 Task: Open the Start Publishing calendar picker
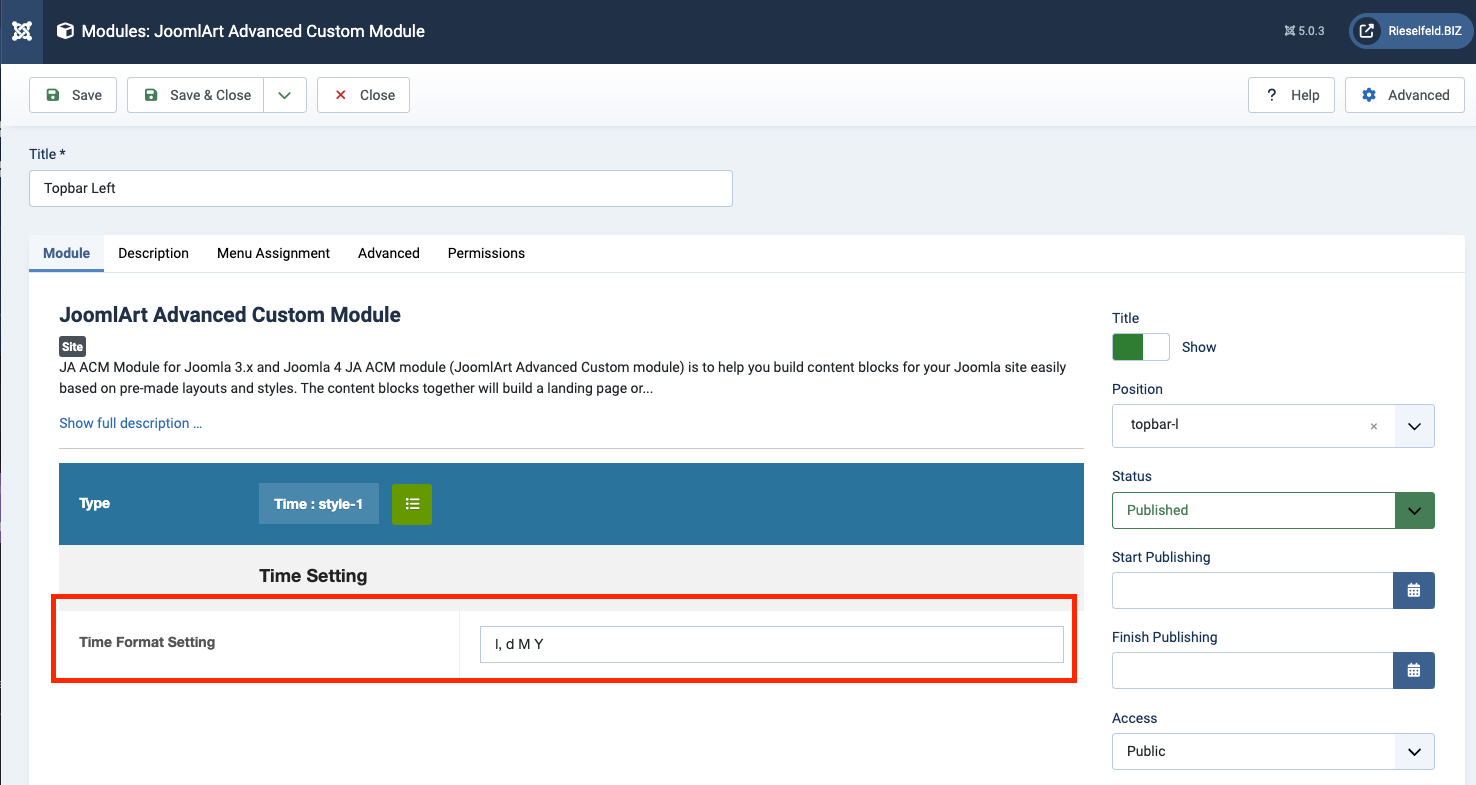coord(1414,591)
